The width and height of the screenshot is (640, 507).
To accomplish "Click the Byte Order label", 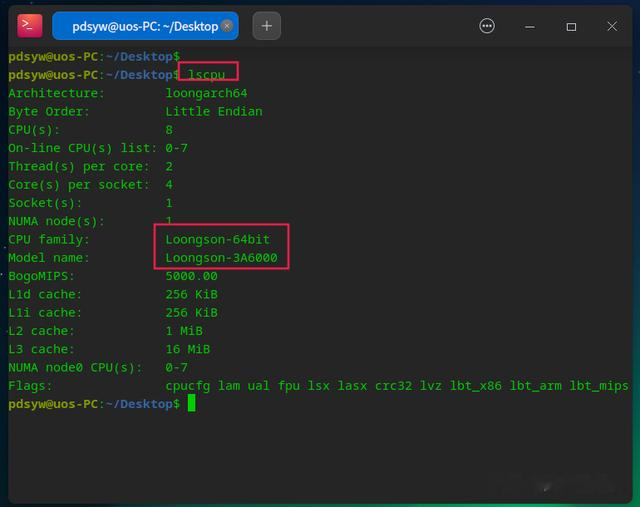I will click(49, 111).
